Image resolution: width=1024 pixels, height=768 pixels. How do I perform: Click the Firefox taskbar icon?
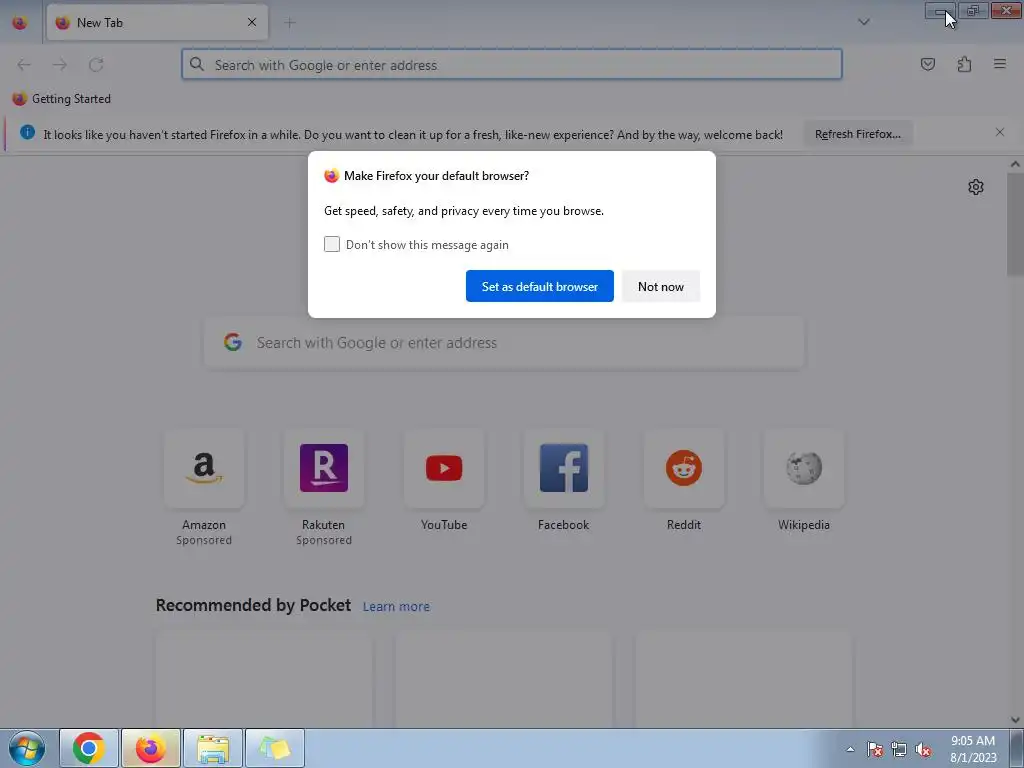point(151,748)
